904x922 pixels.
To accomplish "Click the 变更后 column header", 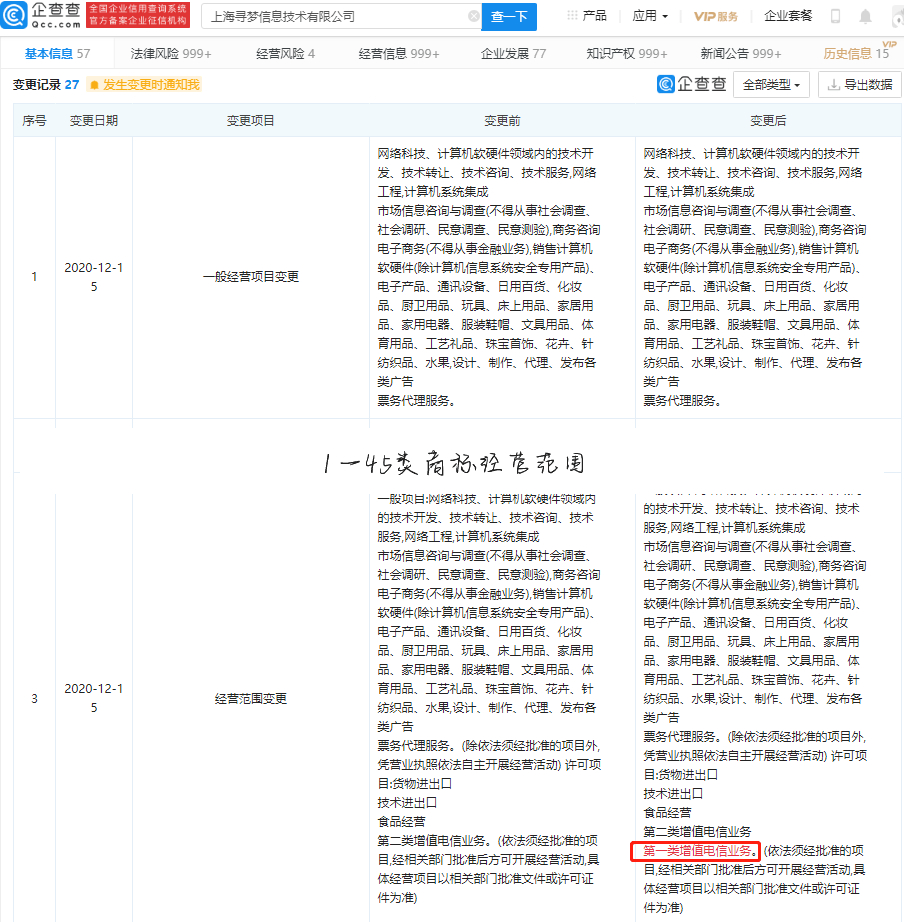I will (768, 121).
